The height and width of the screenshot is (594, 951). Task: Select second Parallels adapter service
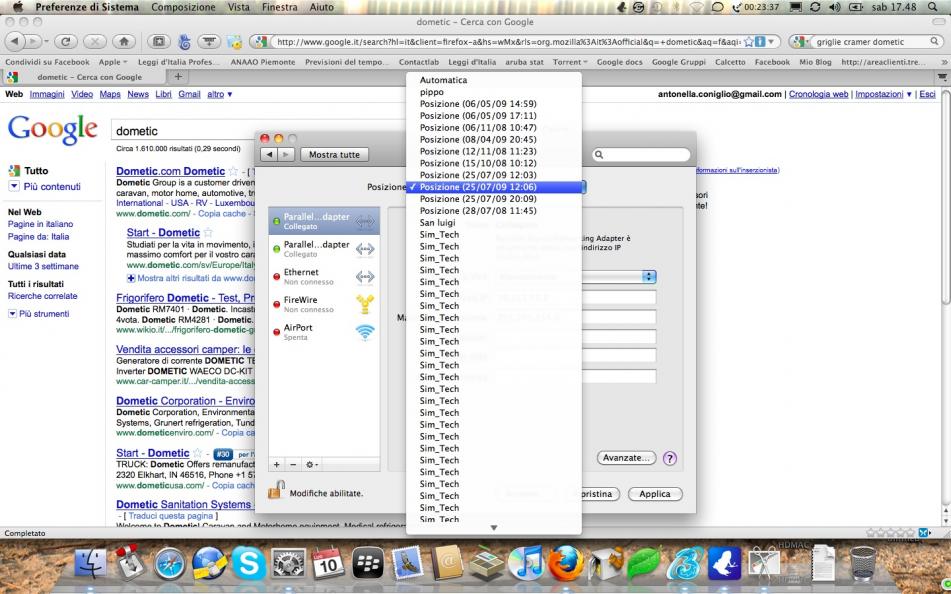click(x=324, y=249)
